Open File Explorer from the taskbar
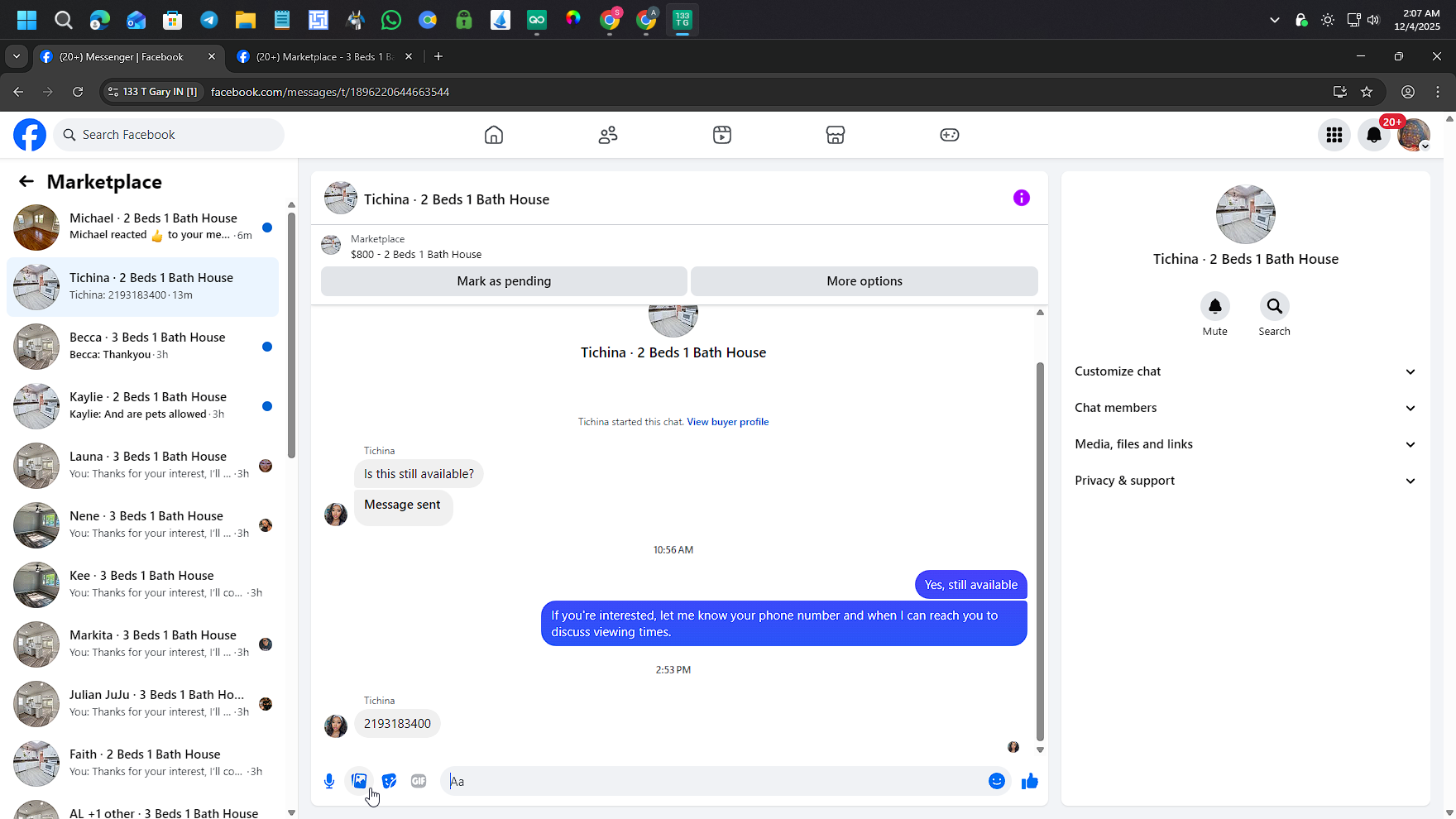Image resolution: width=1456 pixels, height=819 pixels. pos(246,20)
